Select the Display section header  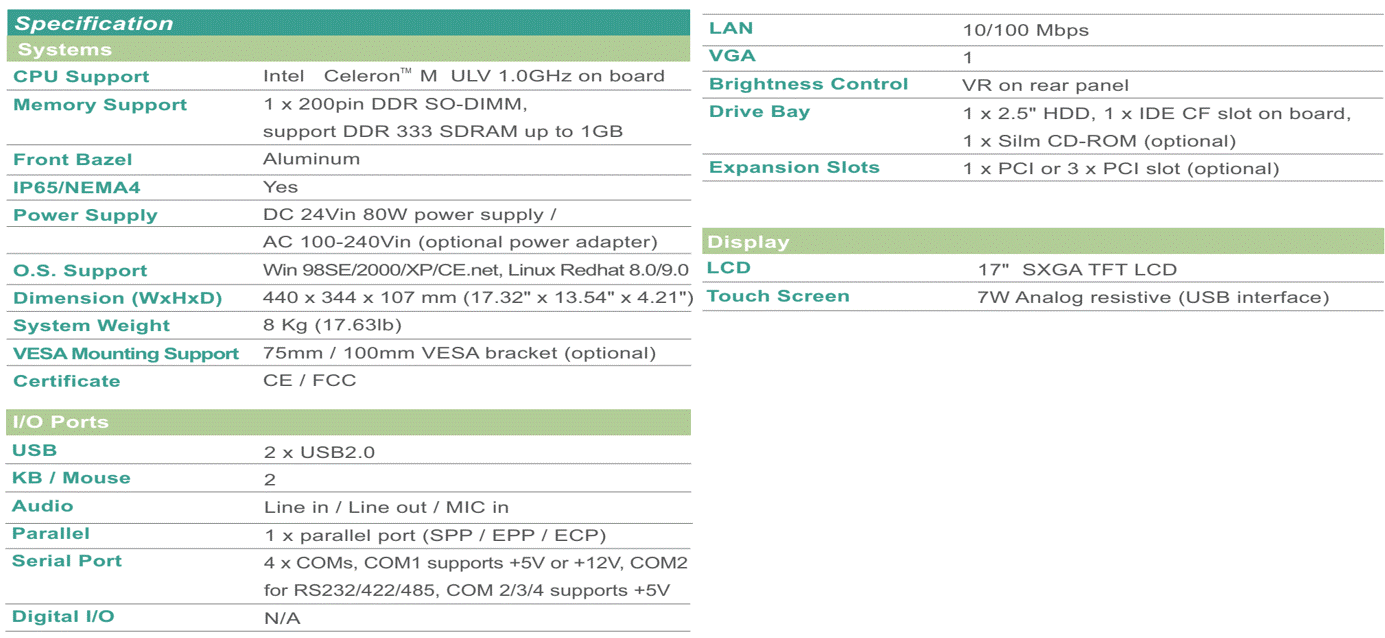pyautogui.click(x=1043, y=242)
